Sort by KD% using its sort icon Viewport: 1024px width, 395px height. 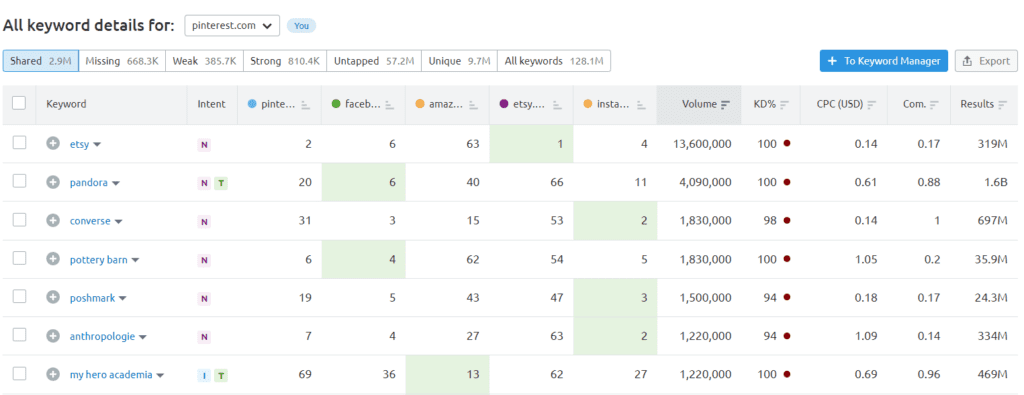coord(784,104)
